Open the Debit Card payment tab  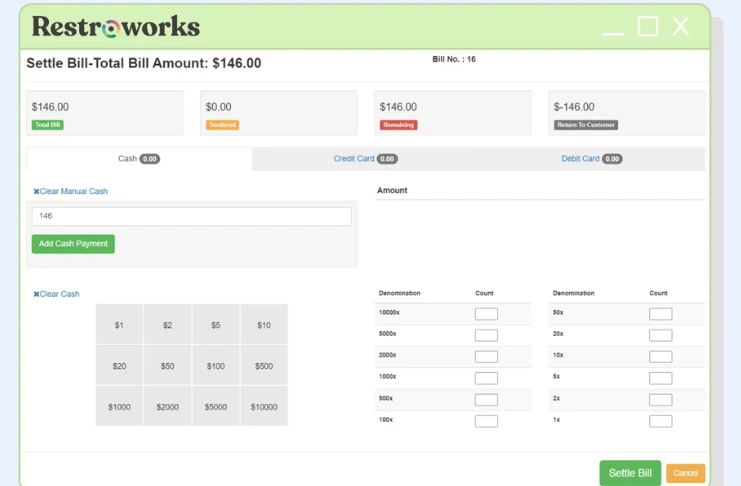click(x=592, y=159)
